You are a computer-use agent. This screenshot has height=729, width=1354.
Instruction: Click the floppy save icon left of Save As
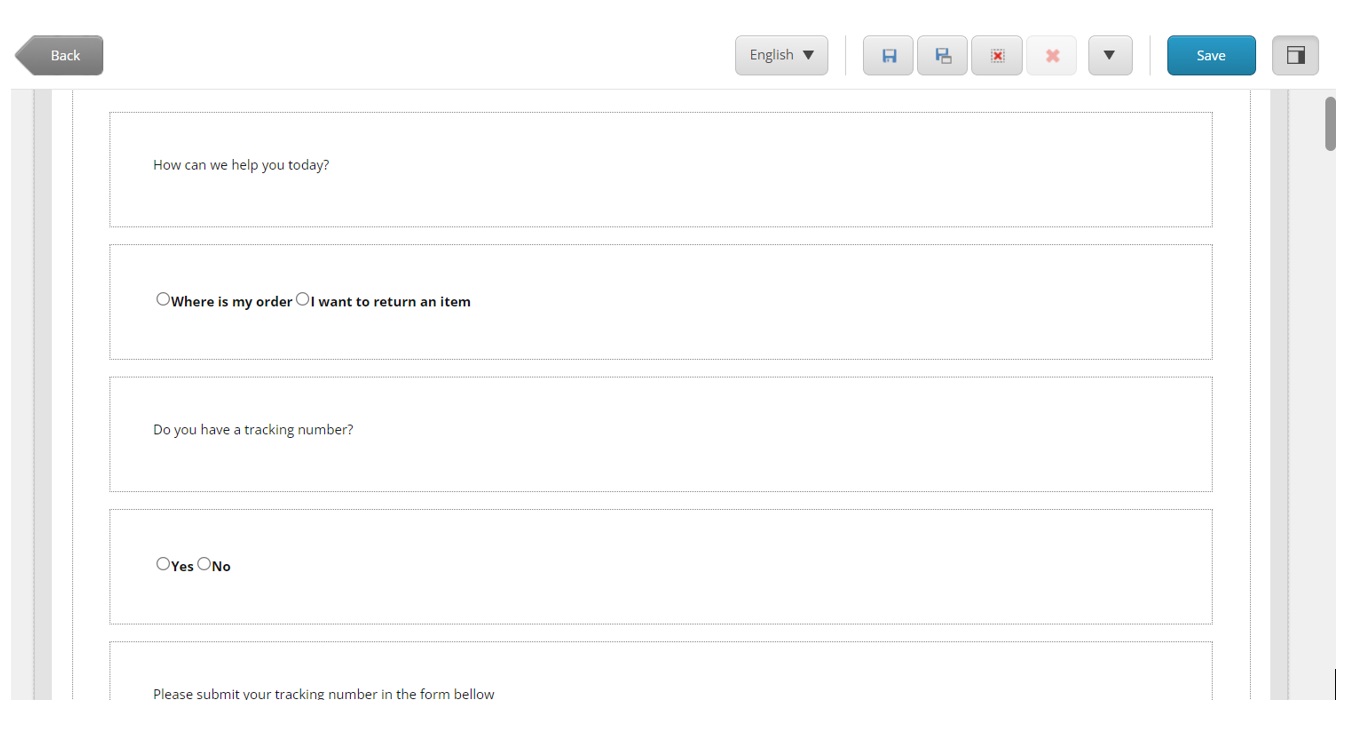click(x=889, y=55)
